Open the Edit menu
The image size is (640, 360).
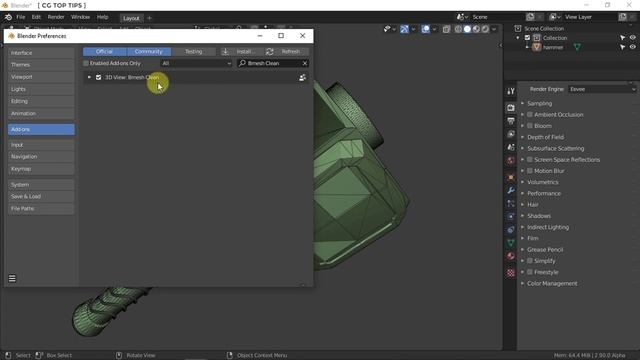[x=36, y=17]
